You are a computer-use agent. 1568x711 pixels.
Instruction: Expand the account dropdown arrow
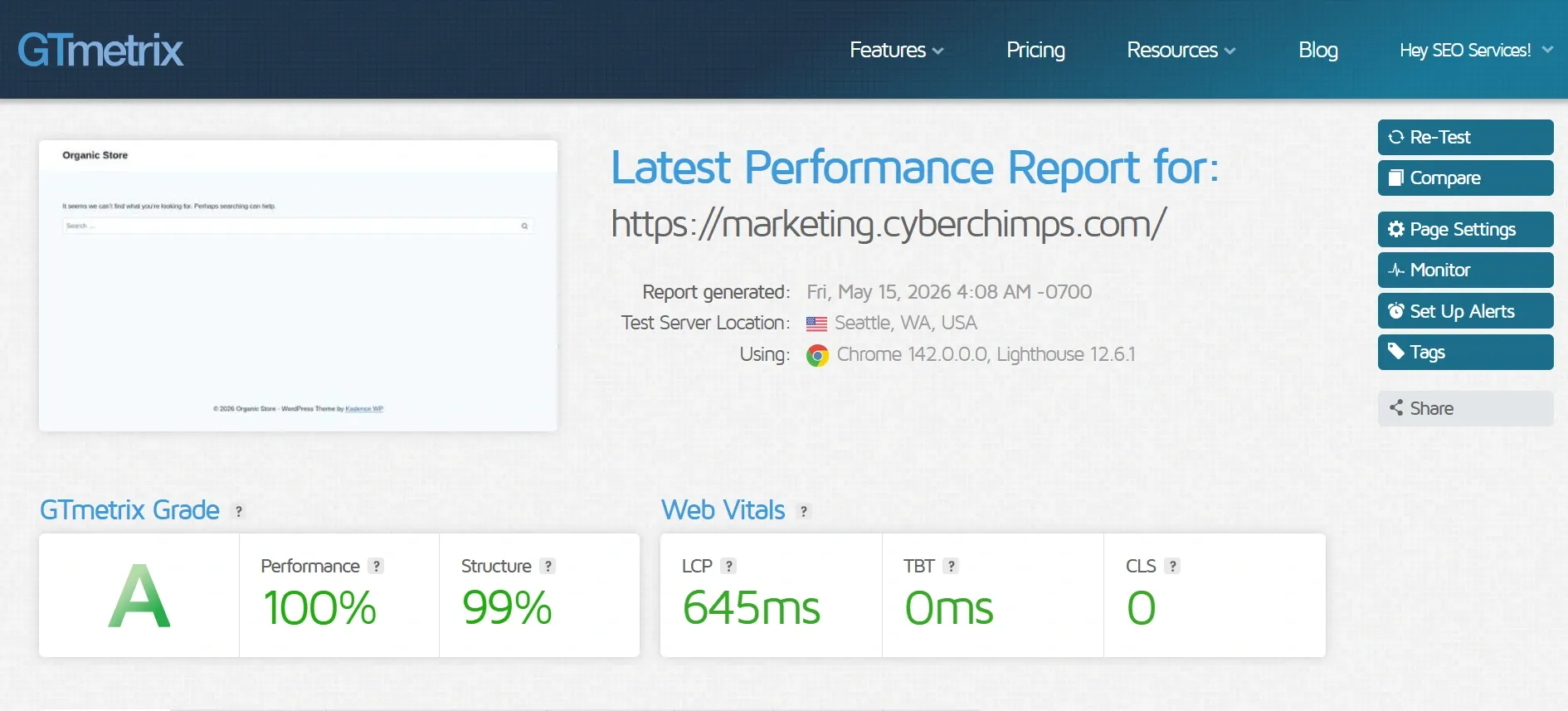(x=1547, y=50)
